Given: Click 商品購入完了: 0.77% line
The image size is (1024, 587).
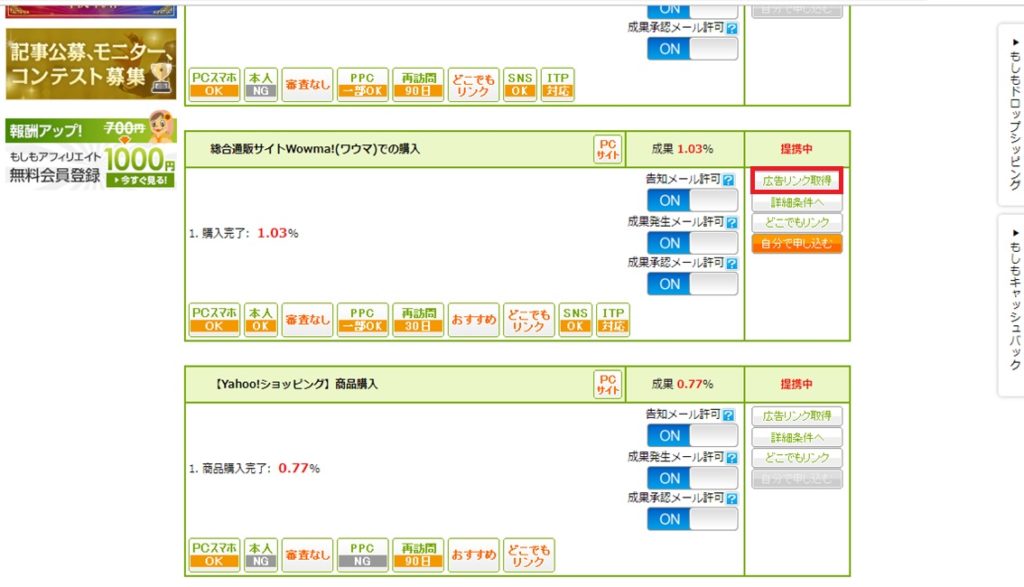Looking at the screenshot, I should click(x=254, y=468).
